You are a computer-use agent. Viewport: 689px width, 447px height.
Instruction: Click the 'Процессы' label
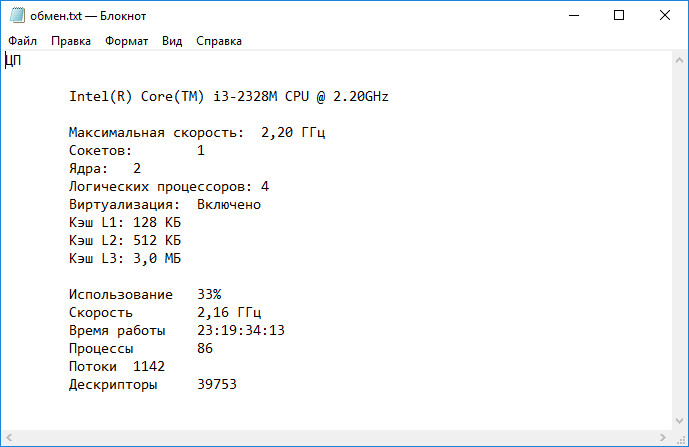point(101,349)
